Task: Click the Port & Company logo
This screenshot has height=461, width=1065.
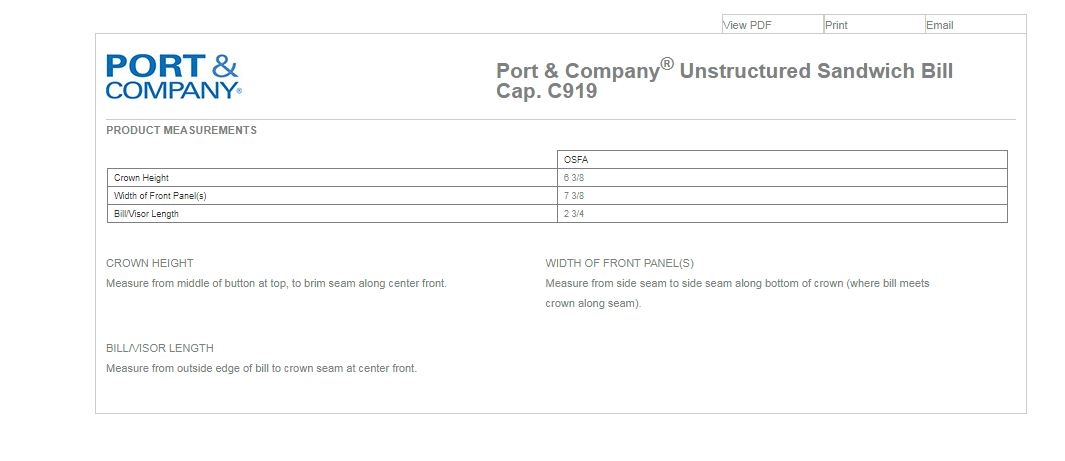Action: (x=173, y=77)
